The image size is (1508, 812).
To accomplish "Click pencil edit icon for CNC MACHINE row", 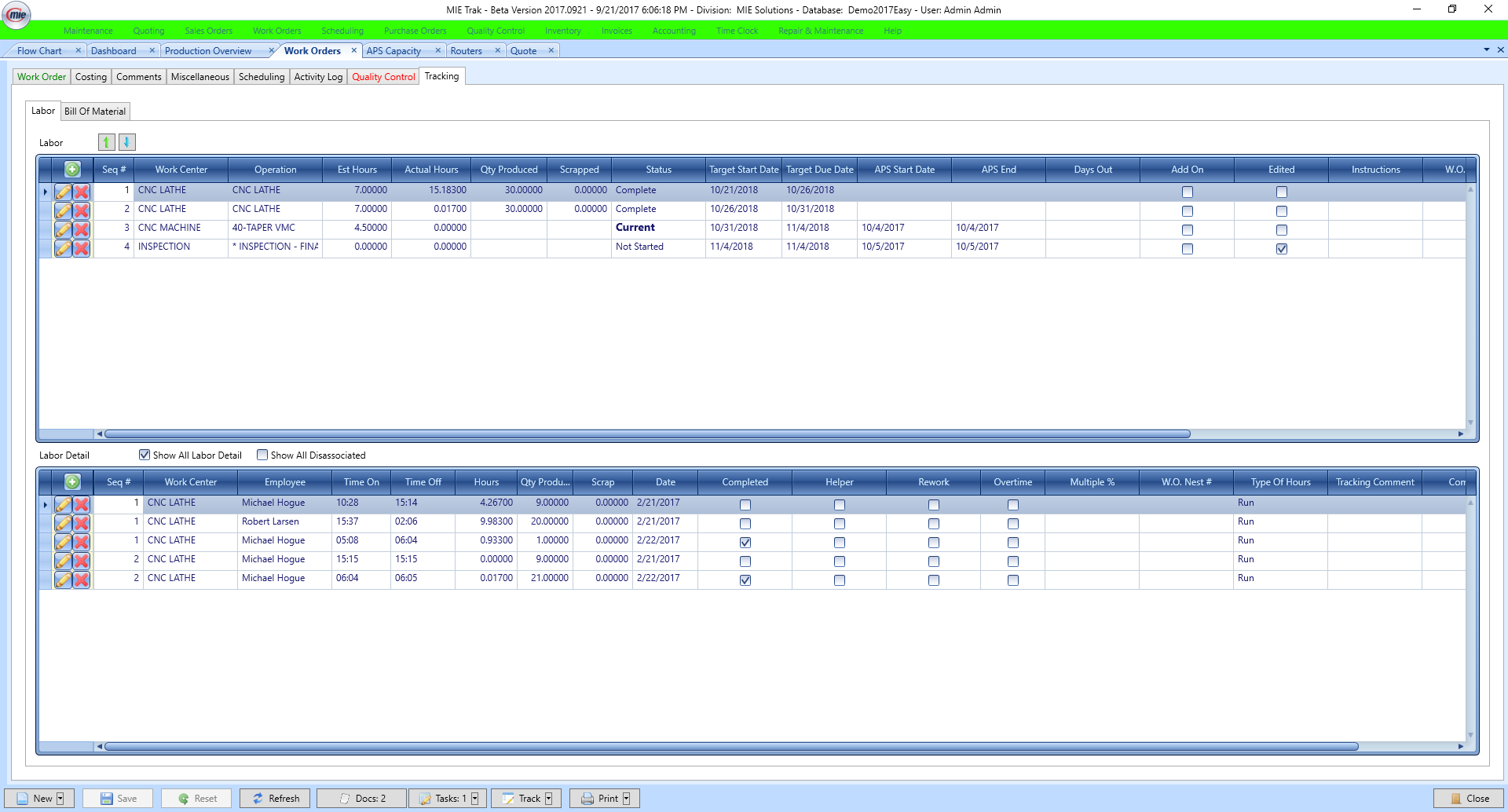I will pyautogui.click(x=63, y=229).
